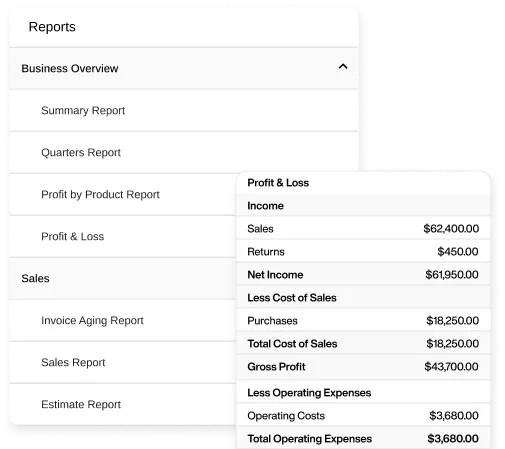Image resolution: width=505 pixels, height=449 pixels.
Task: Click the Total Operating Expenses $3,680.00 value
Action: coord(453,439)
